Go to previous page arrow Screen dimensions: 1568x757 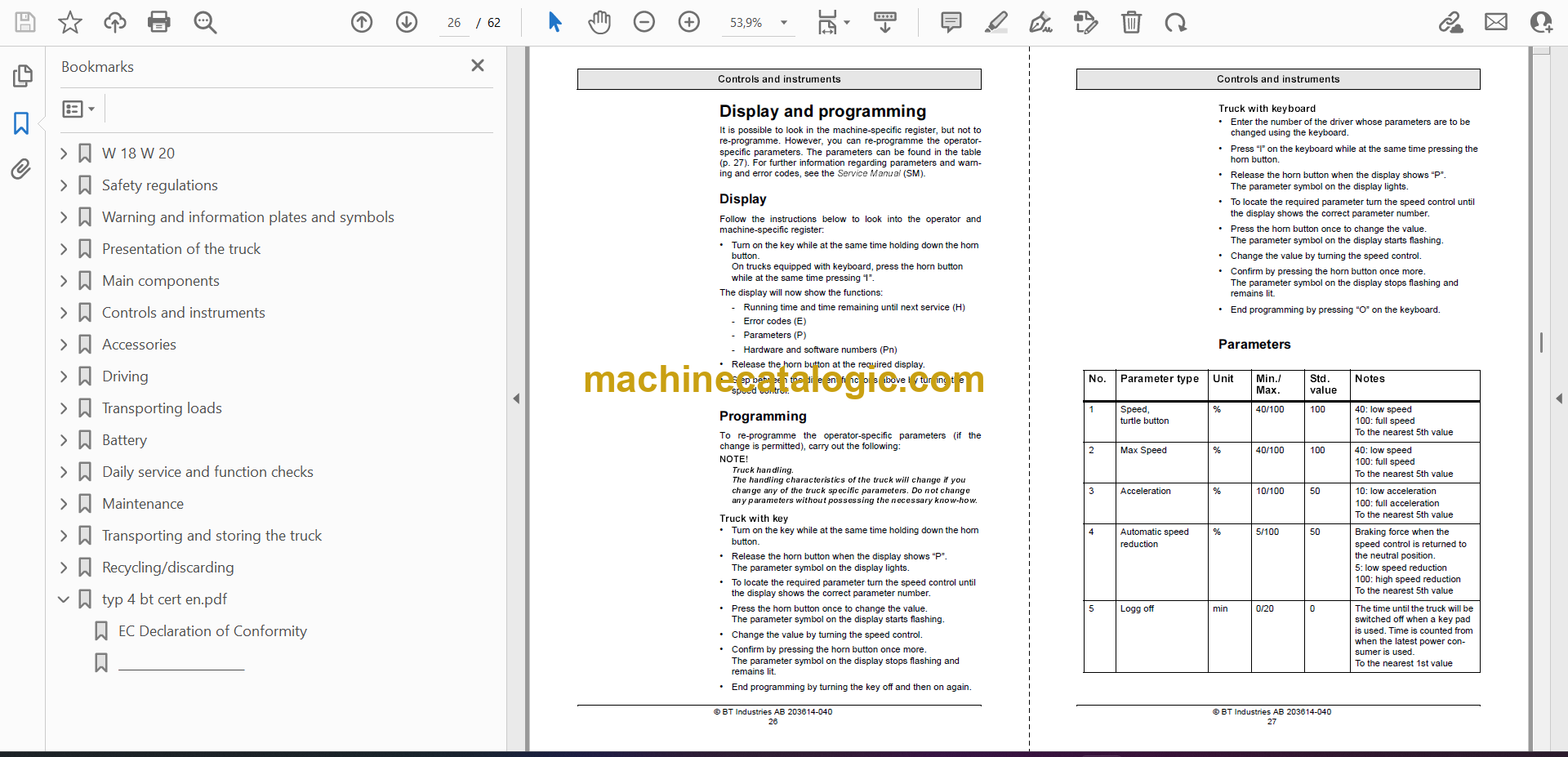[362, 22]
